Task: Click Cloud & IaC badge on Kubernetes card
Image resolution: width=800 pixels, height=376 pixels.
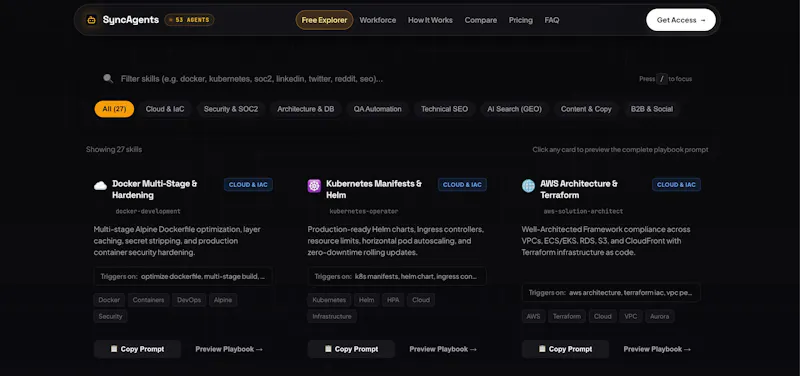Action: pos(462,185)
